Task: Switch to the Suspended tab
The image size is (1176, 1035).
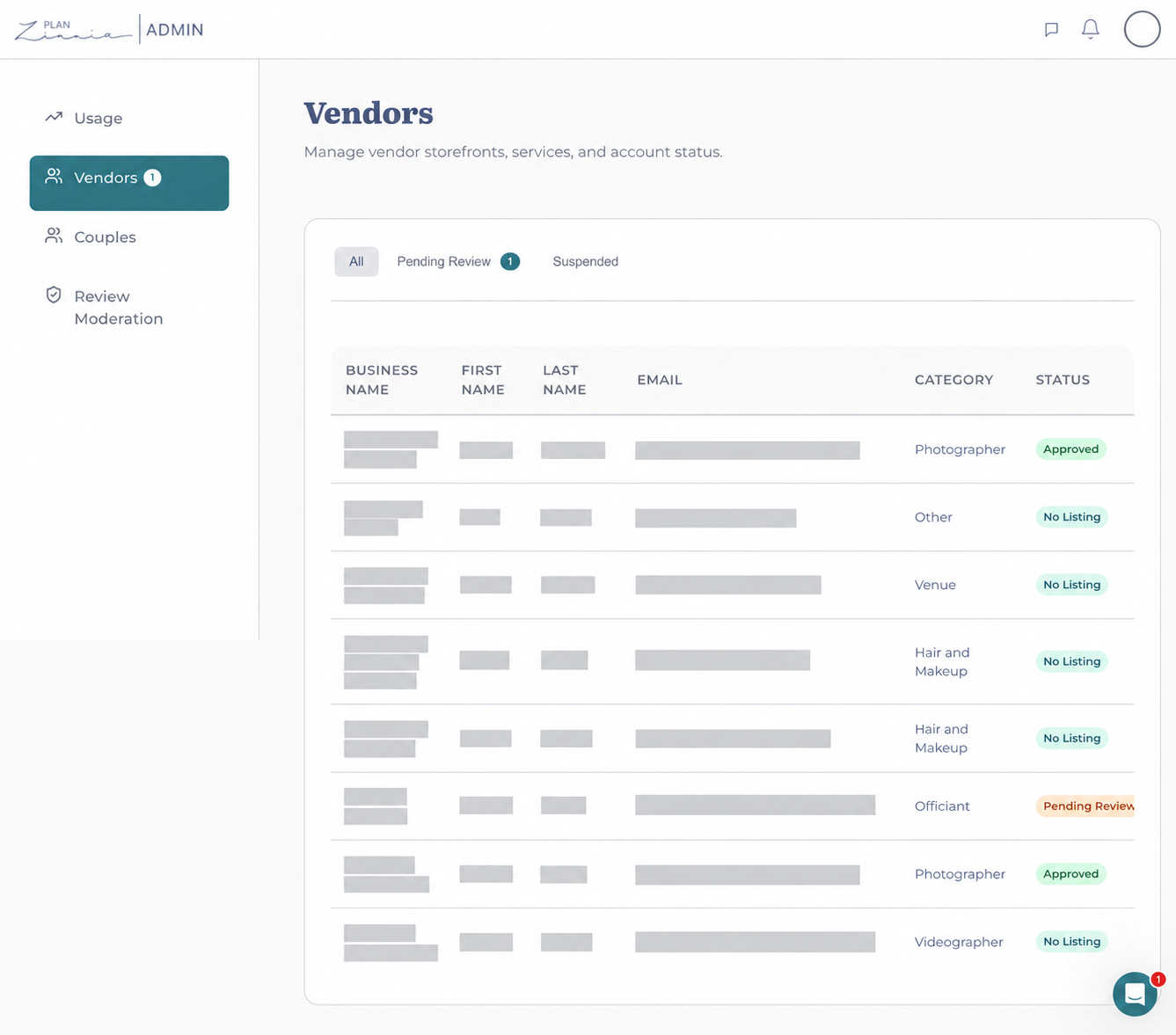Action: (585, 261)
